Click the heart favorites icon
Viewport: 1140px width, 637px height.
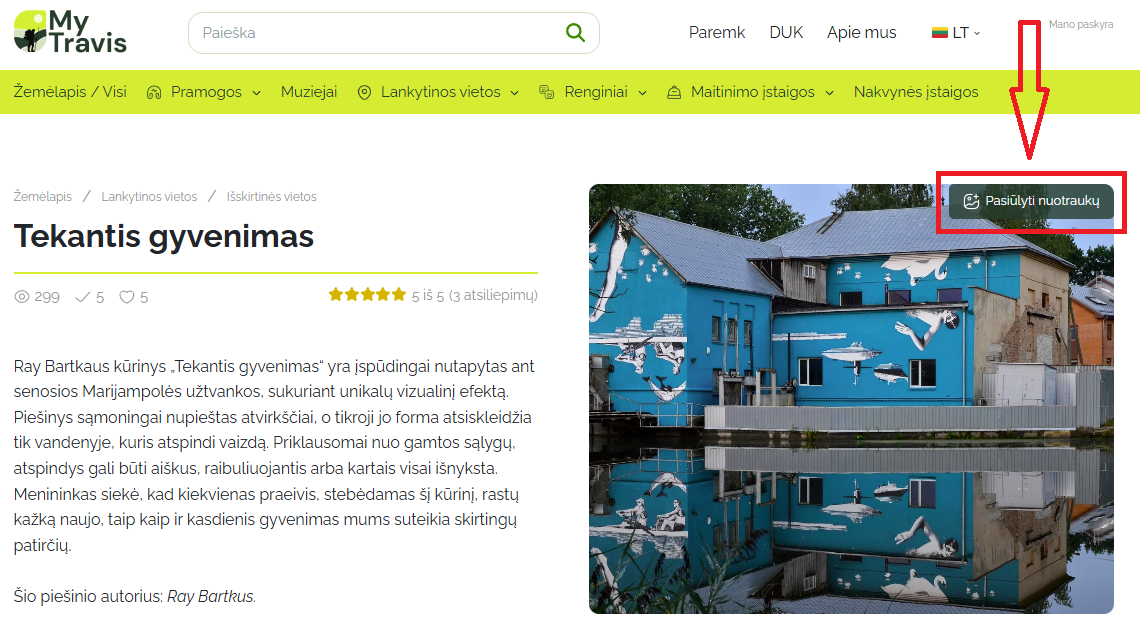[127, 297]
